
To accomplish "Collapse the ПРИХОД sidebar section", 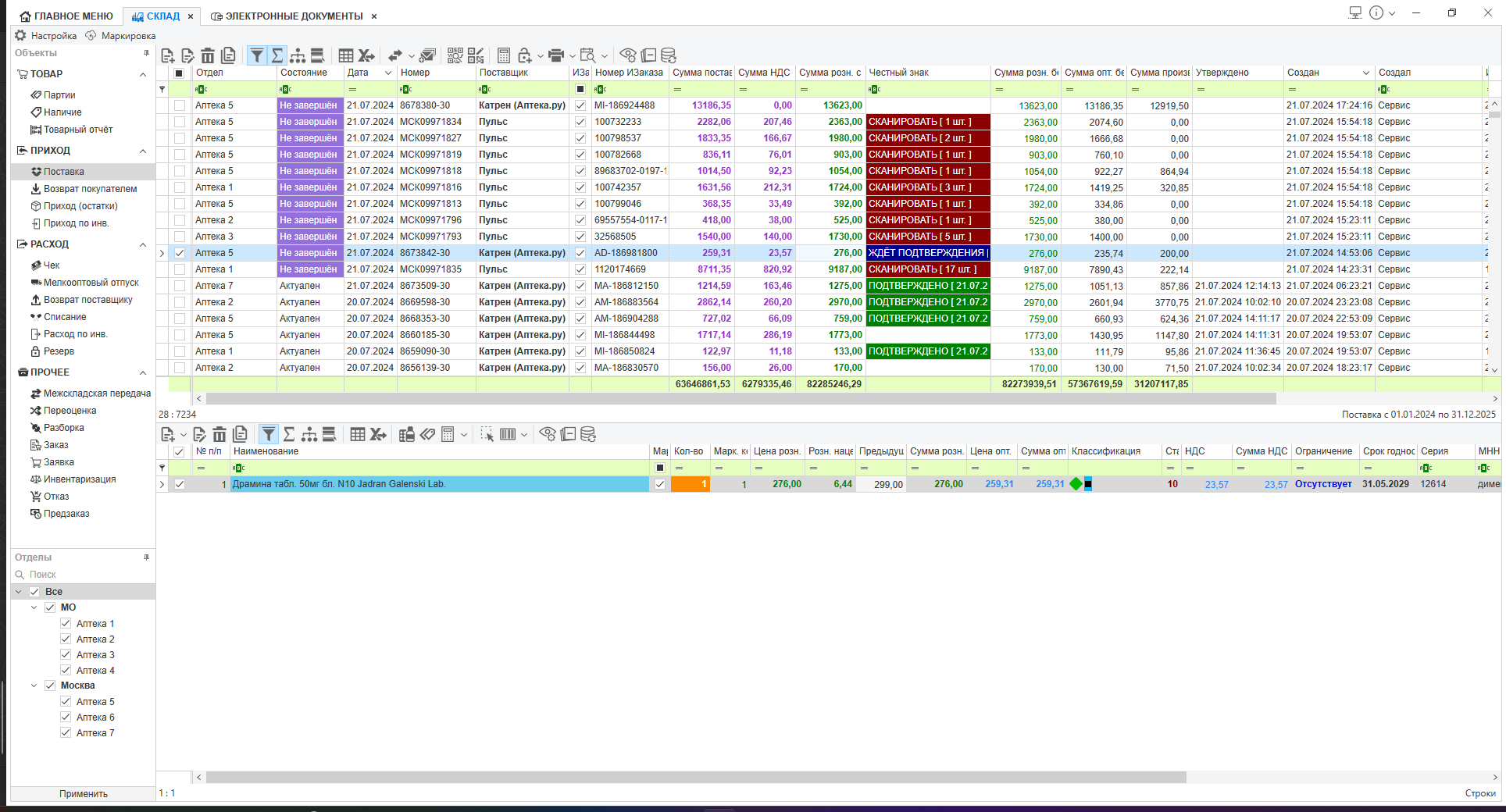I will [143, 151].
